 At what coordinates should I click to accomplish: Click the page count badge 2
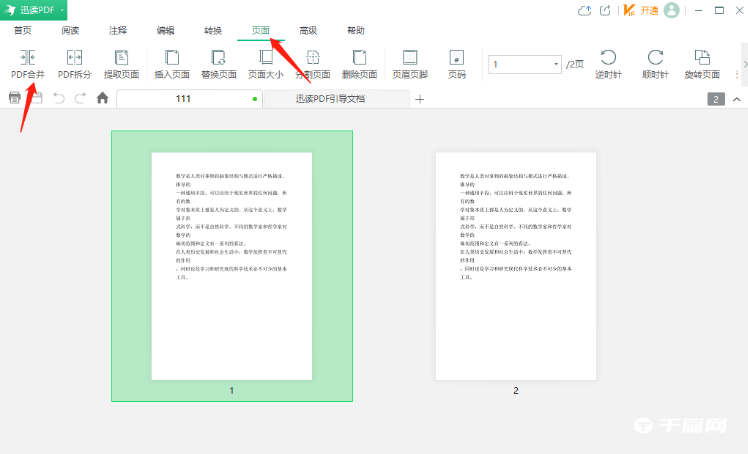(x=716, y=99)
